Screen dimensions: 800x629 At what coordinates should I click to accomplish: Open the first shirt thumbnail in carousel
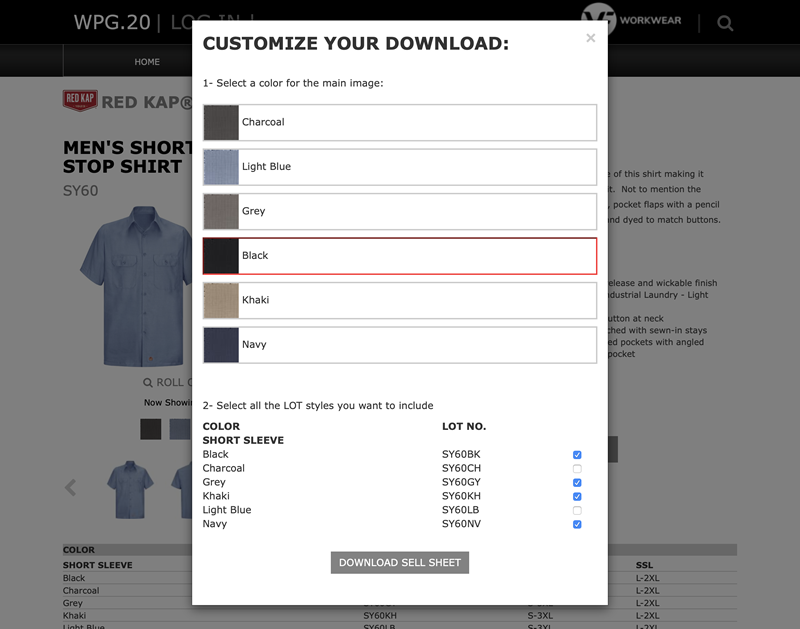130,489
